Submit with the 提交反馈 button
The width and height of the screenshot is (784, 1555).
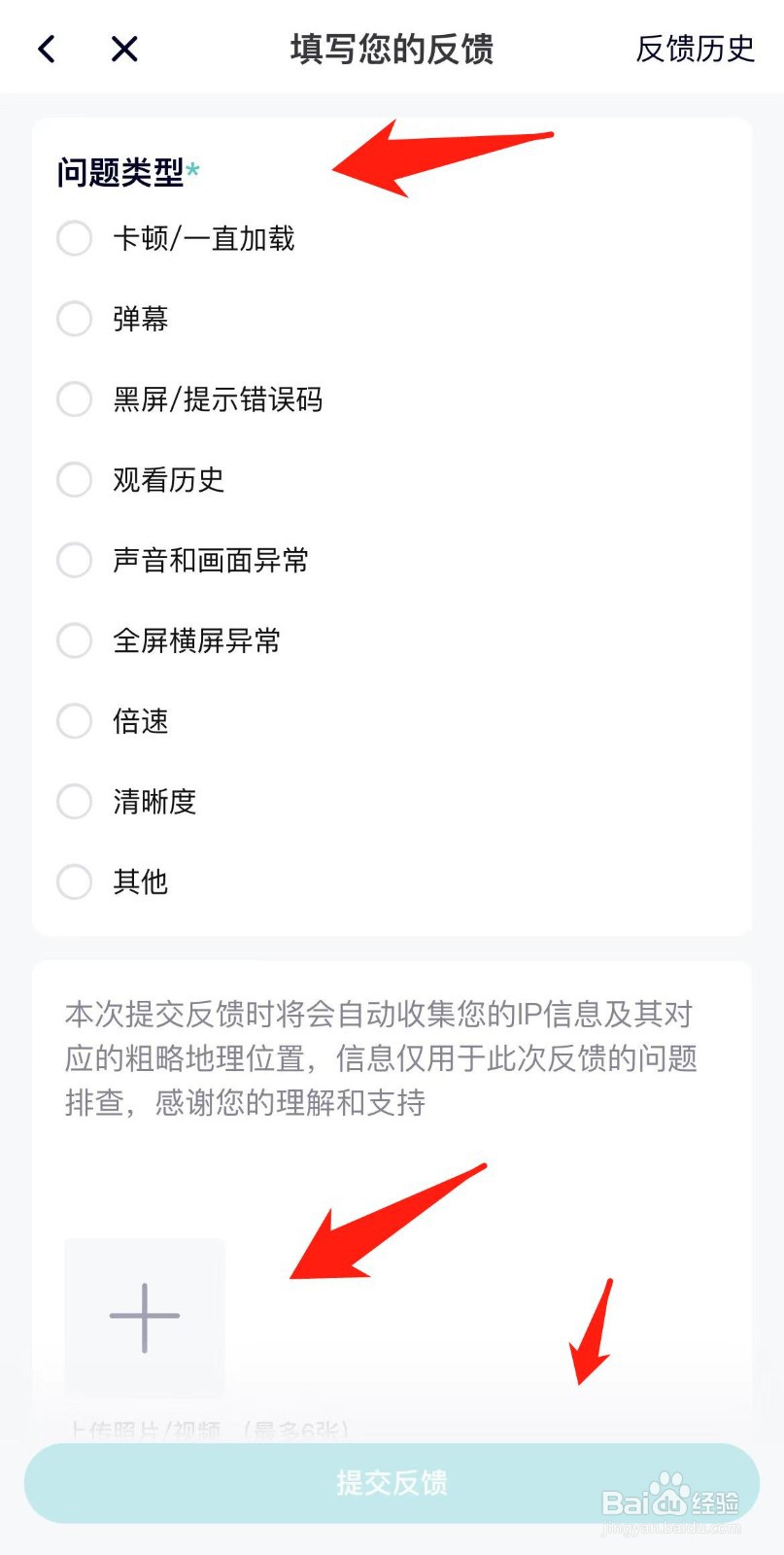tap(392, 1483)
